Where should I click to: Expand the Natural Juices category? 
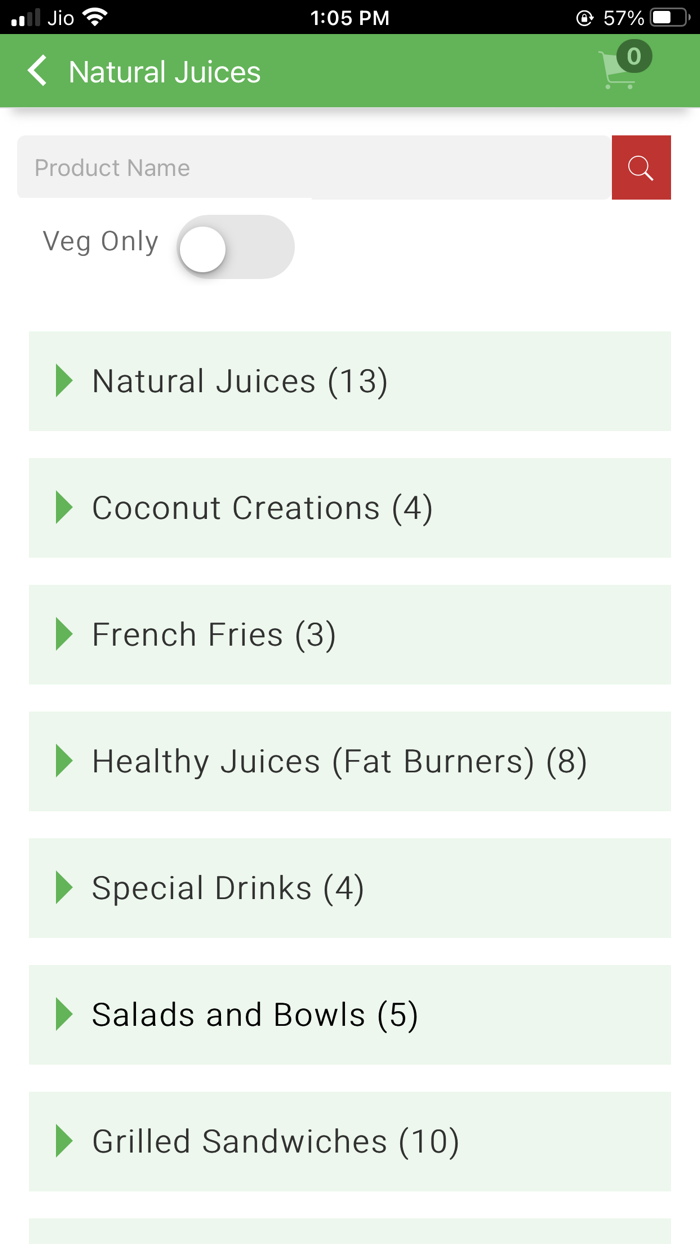coord(240,381)
